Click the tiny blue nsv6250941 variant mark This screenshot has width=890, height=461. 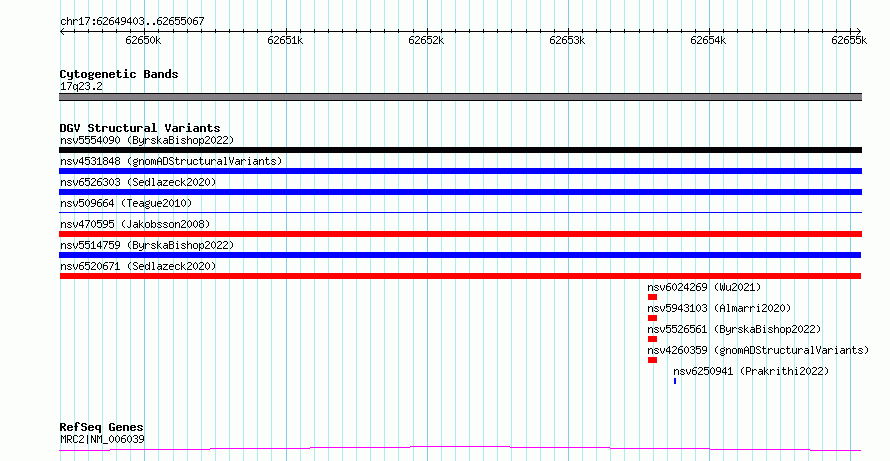pos(675,381)
